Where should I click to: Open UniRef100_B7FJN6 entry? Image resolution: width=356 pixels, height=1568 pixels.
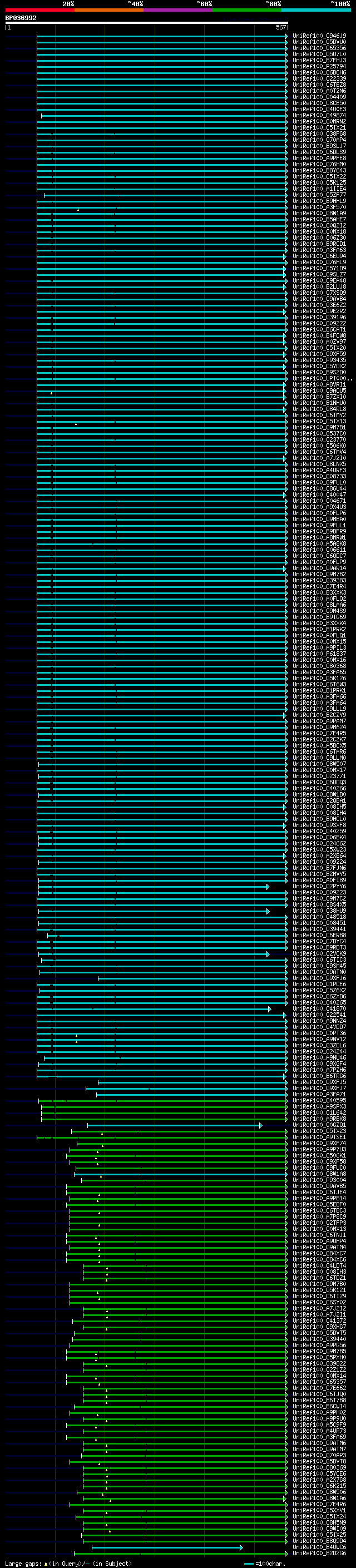[x=319, y=868]
